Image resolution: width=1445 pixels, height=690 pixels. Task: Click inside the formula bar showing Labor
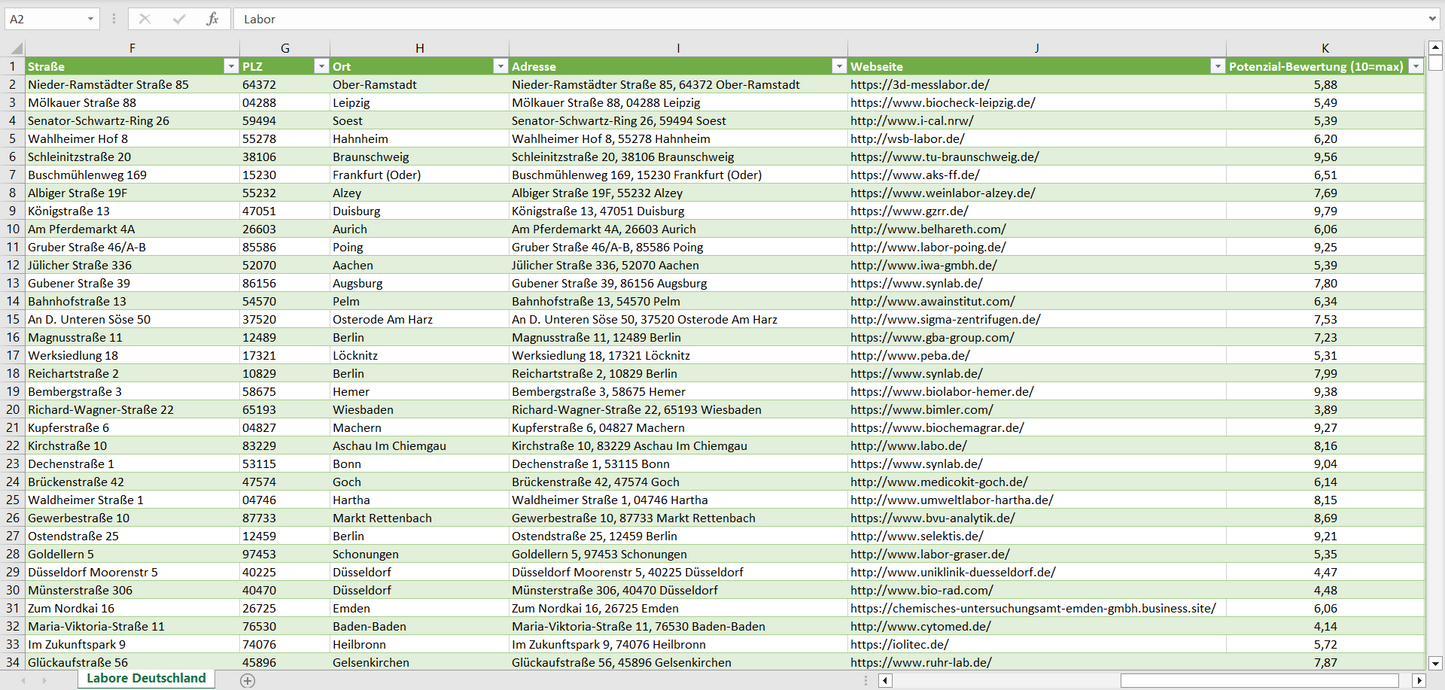click(800, 19)
